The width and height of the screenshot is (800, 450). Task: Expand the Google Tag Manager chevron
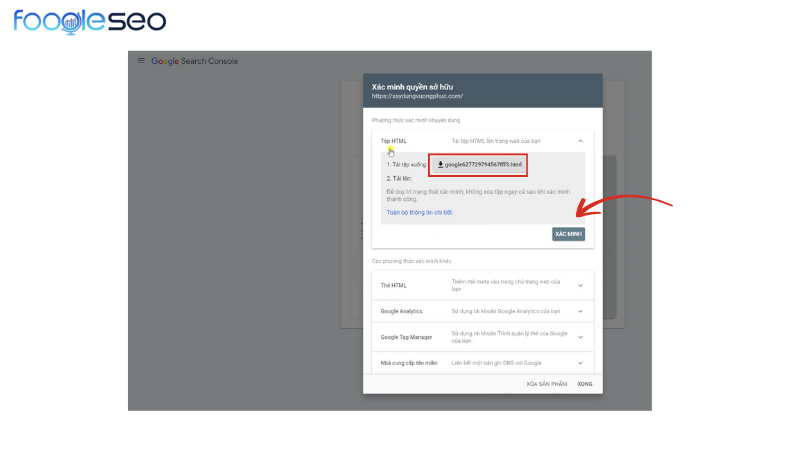pyautogui.click(x=580, y=337)
